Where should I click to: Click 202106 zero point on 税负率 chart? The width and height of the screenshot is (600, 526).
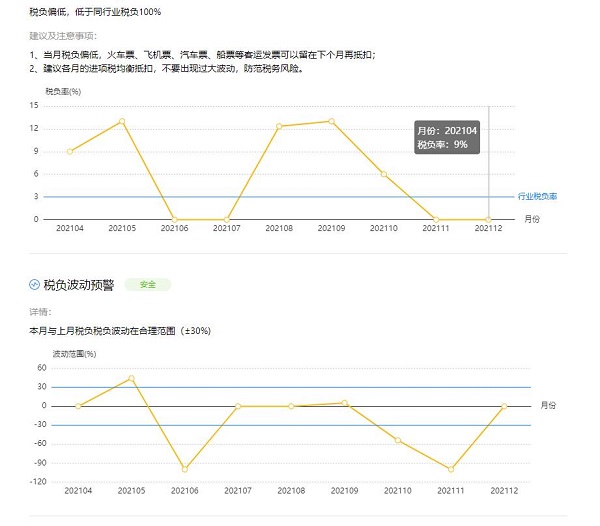(174, 219)
